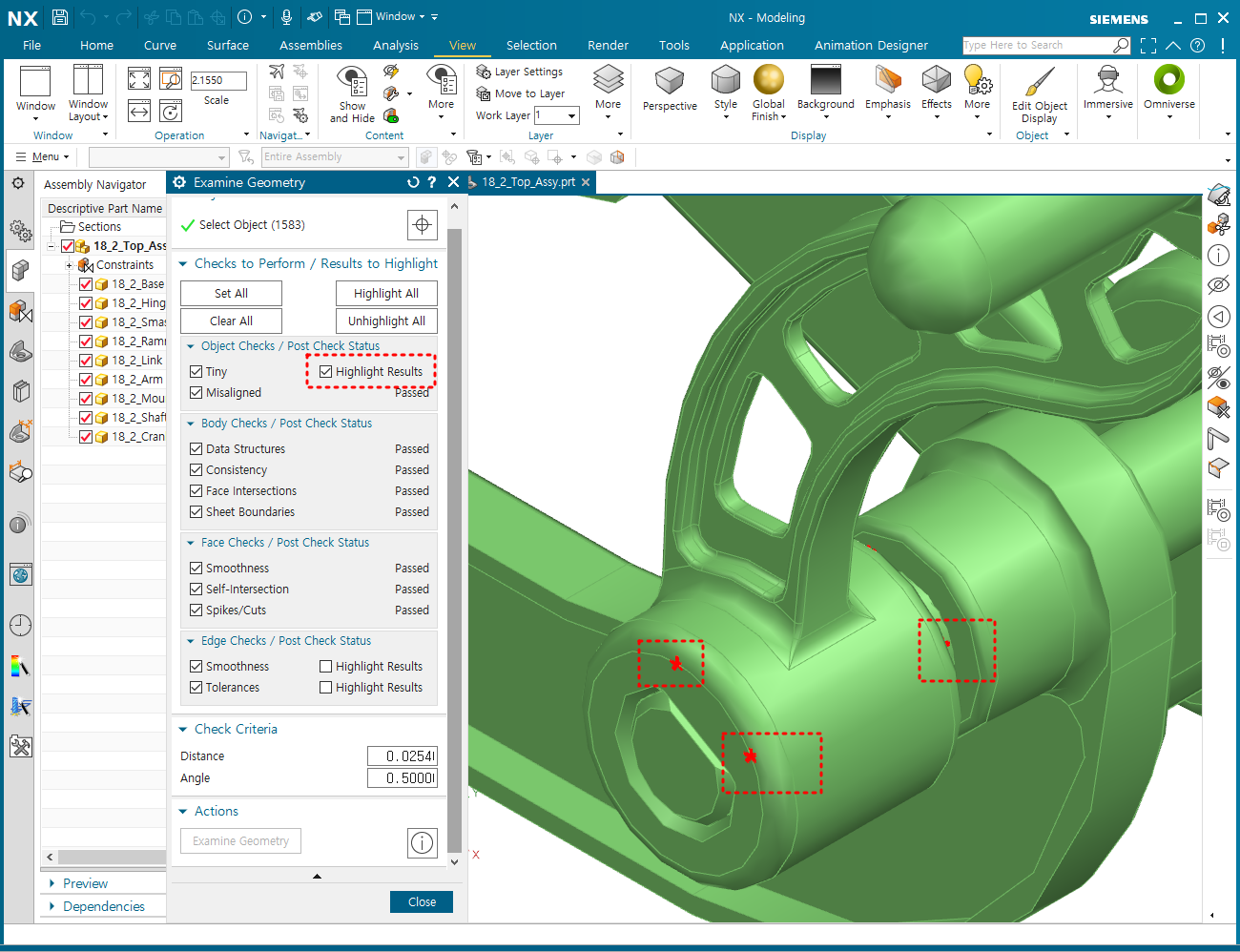This screenshot has height=952, width=1240.
Task: Open the File menu
Action: pyautogui.click(x=31, y=45)
